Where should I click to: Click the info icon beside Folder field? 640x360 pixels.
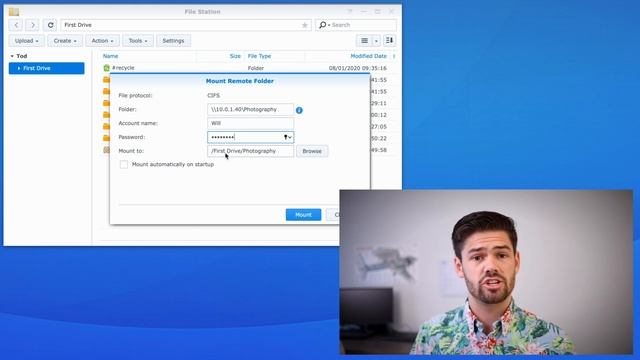pos(299,110)
